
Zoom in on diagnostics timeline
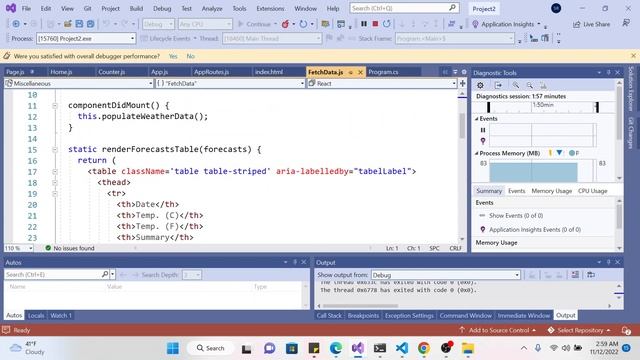coord(516,85)
